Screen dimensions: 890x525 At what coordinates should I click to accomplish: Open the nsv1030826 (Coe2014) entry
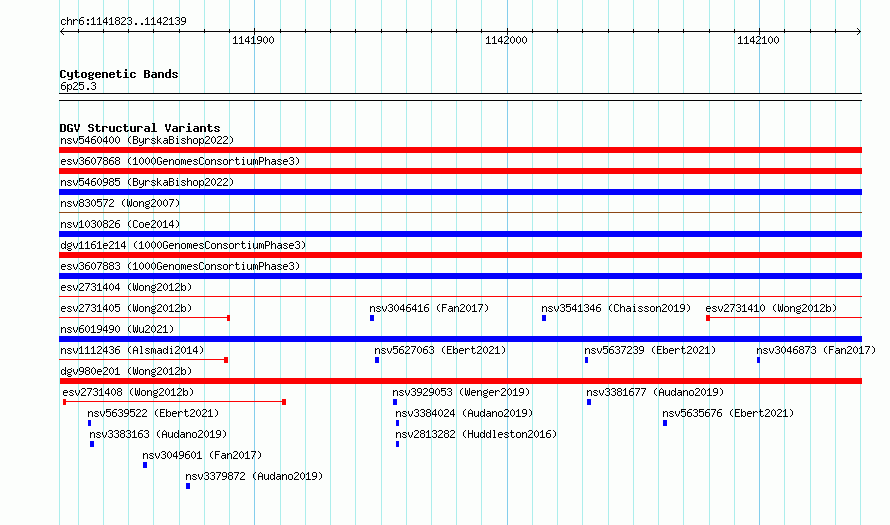120,224
